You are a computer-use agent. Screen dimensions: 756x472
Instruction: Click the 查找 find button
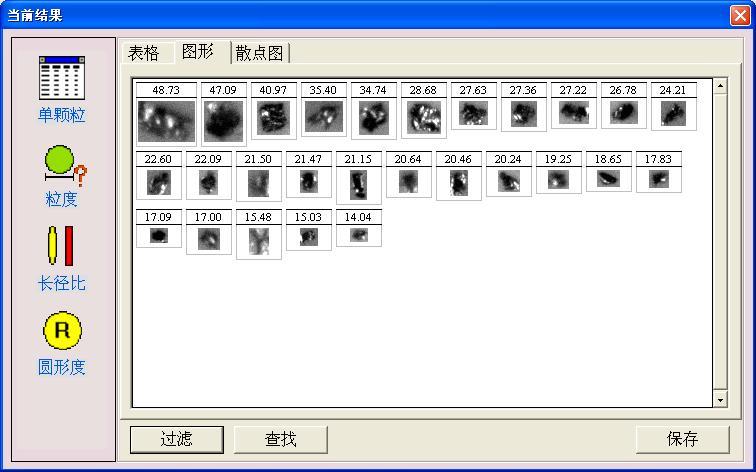pyautogui.click(x=281, y=439)
